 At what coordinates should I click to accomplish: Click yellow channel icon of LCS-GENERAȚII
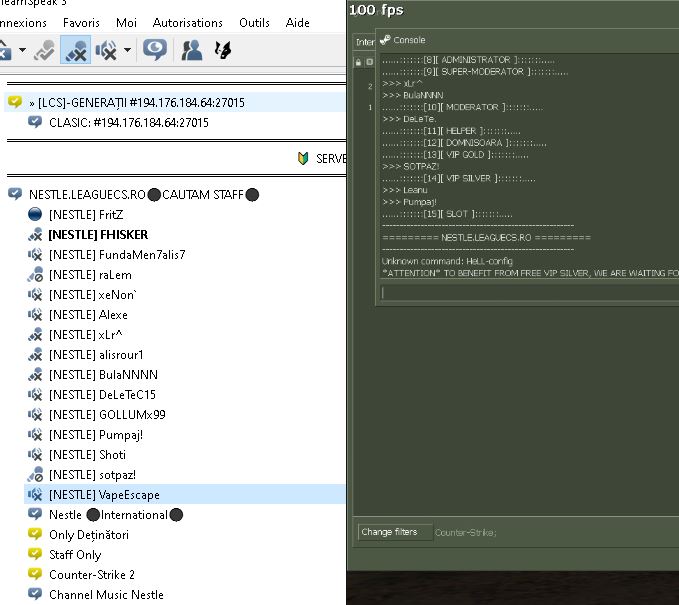[x=15, y=102]
